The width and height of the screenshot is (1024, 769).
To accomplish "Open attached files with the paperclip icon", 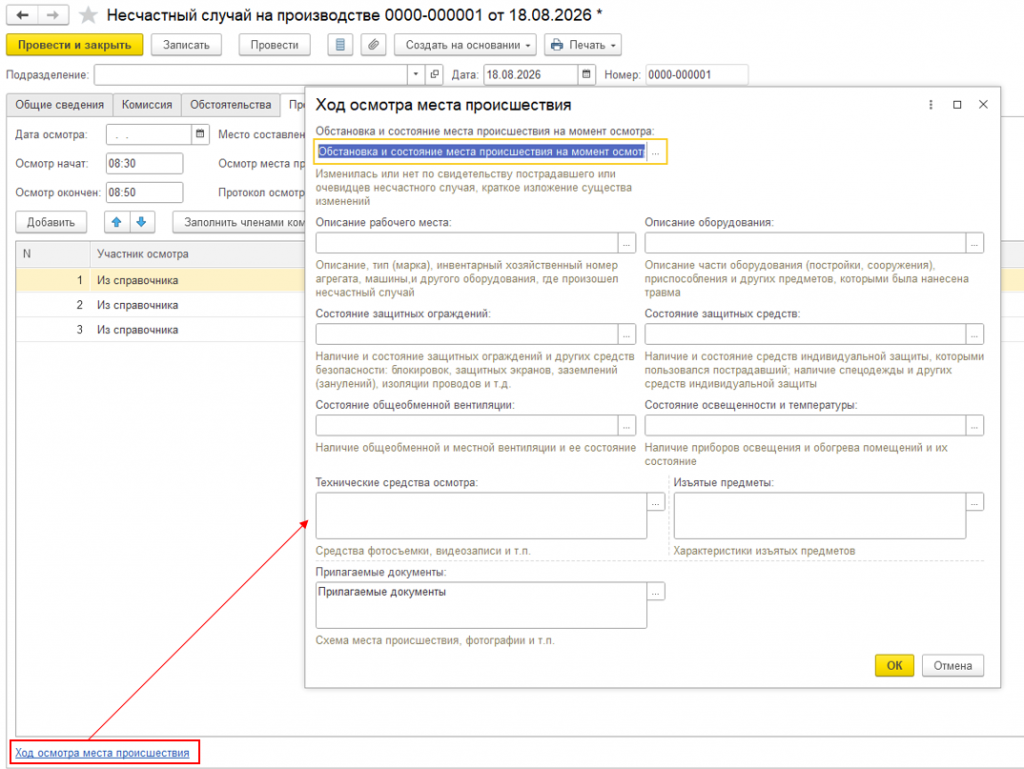I will click(373, 45).
